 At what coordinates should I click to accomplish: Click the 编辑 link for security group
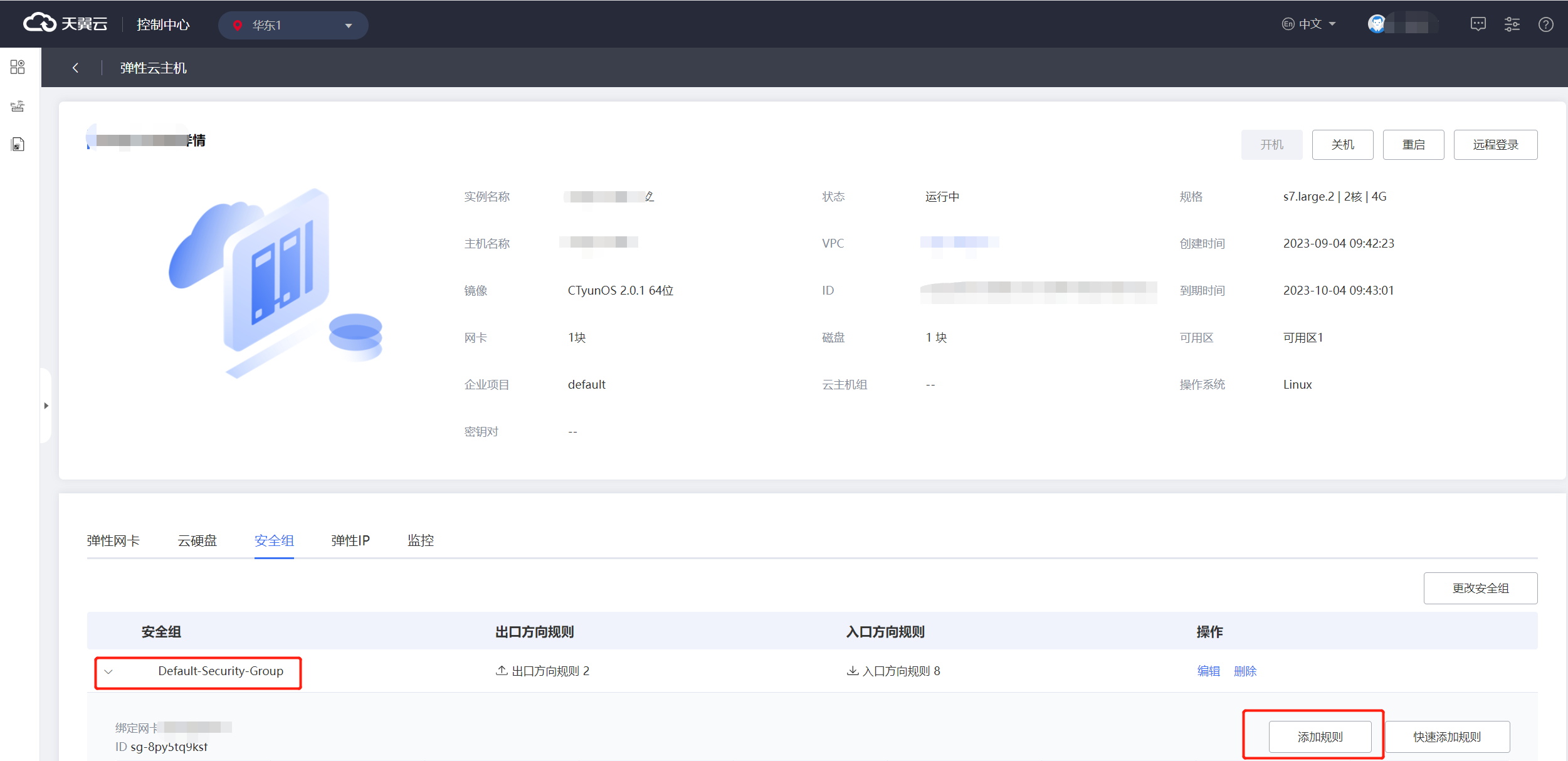pos(1208,671)
